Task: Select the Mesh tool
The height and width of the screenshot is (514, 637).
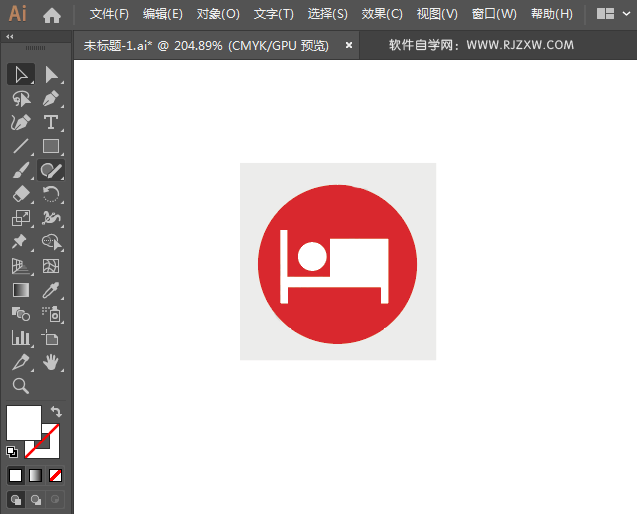Action: coord(51,266)
